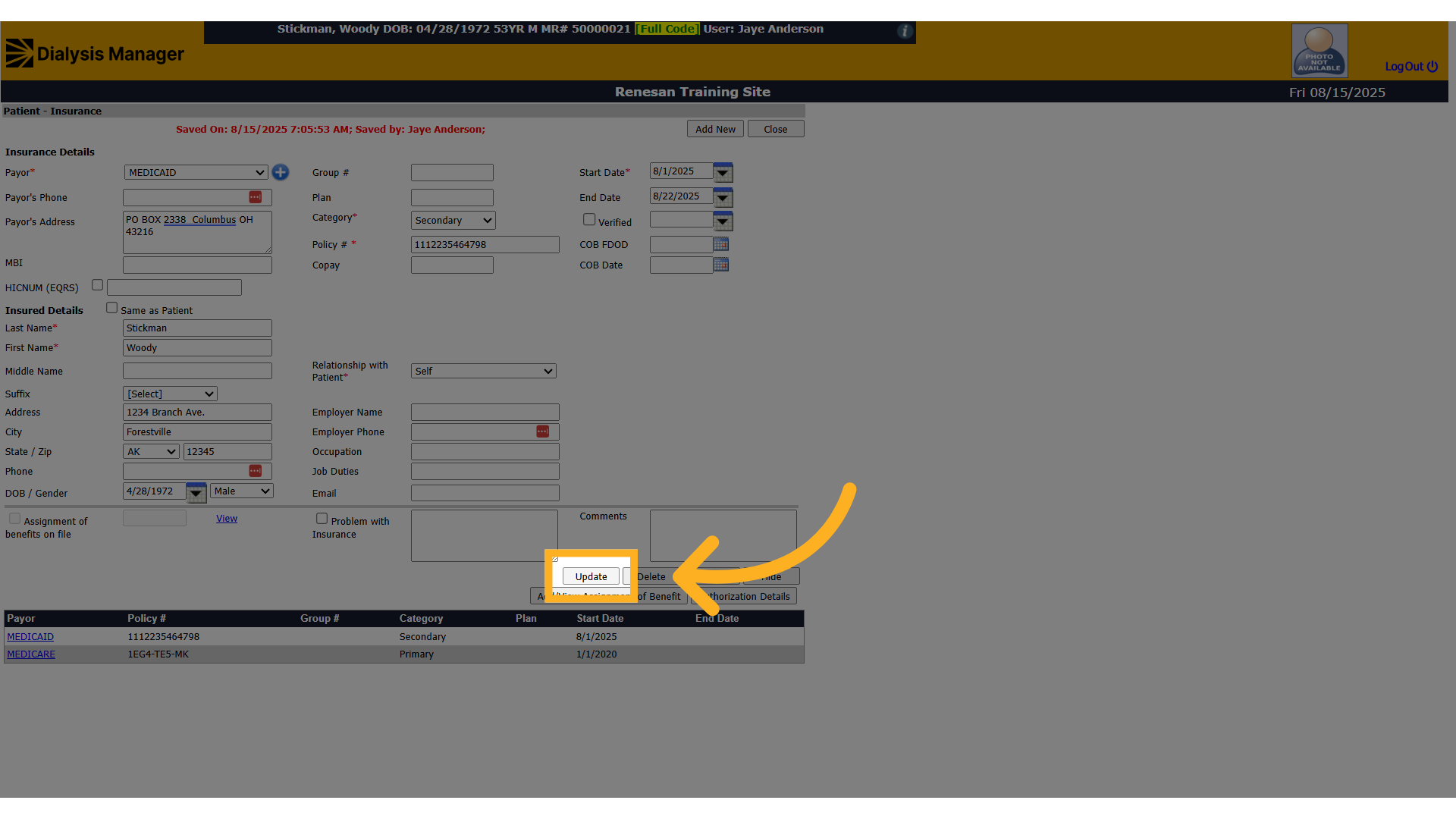Click the Group # input field

click(x=452, y=172)
